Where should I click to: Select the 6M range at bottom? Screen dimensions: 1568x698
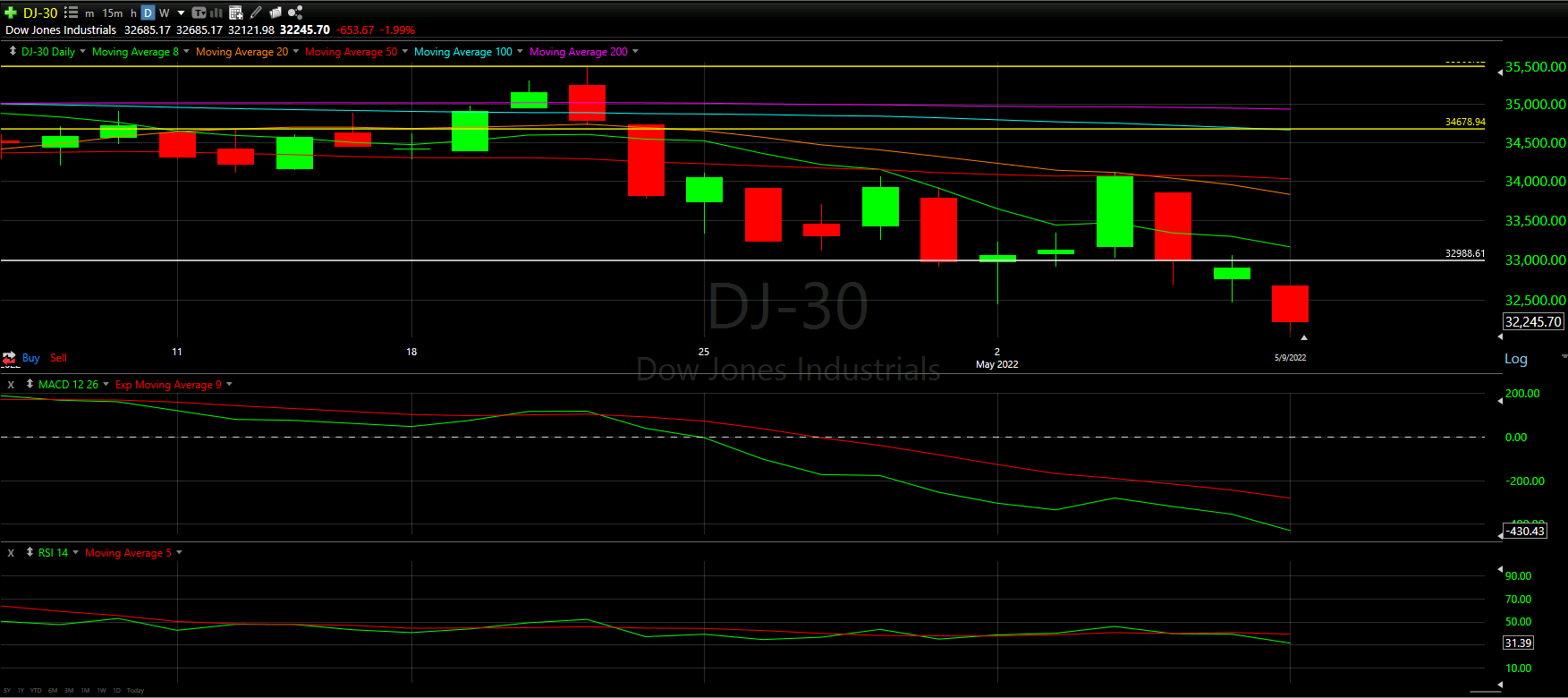[53, 690]
